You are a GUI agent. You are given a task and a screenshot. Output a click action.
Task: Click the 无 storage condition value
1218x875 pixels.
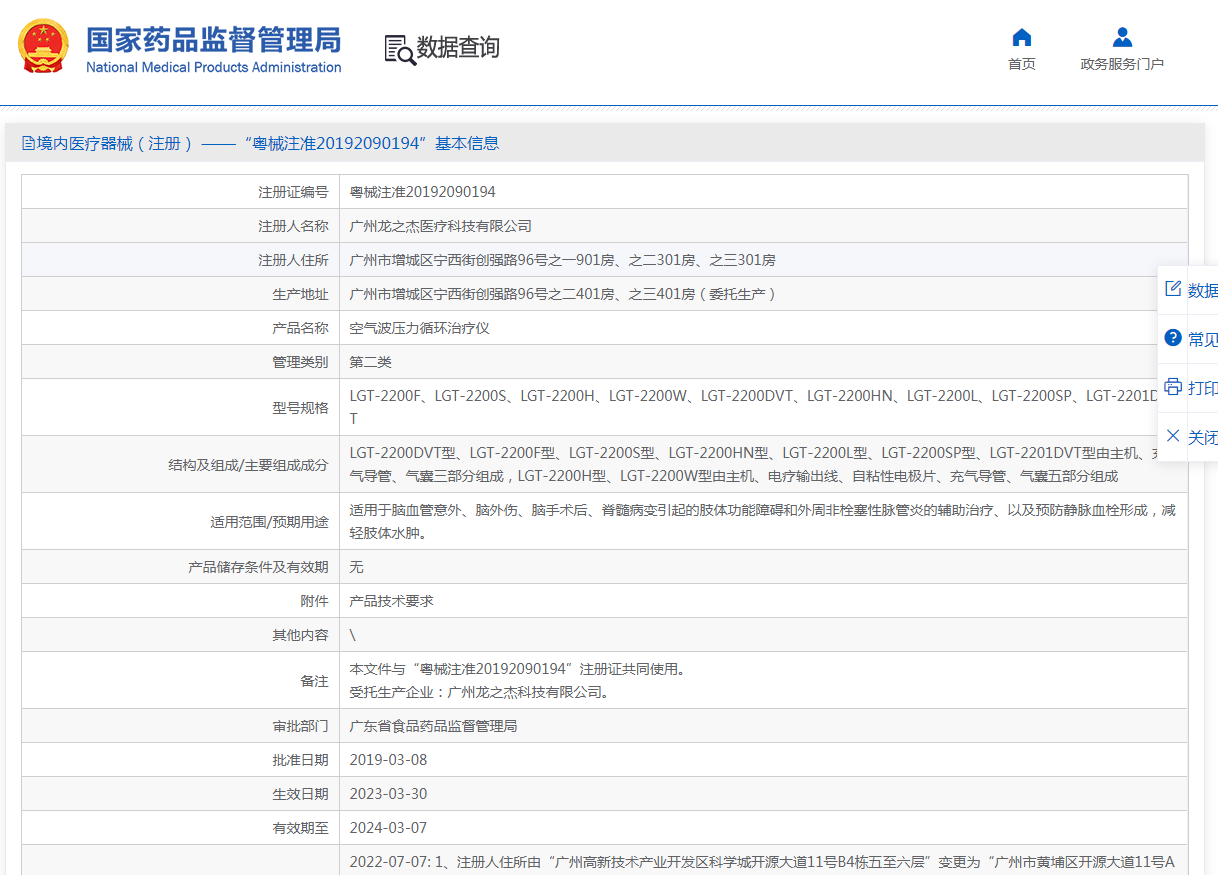356,567
